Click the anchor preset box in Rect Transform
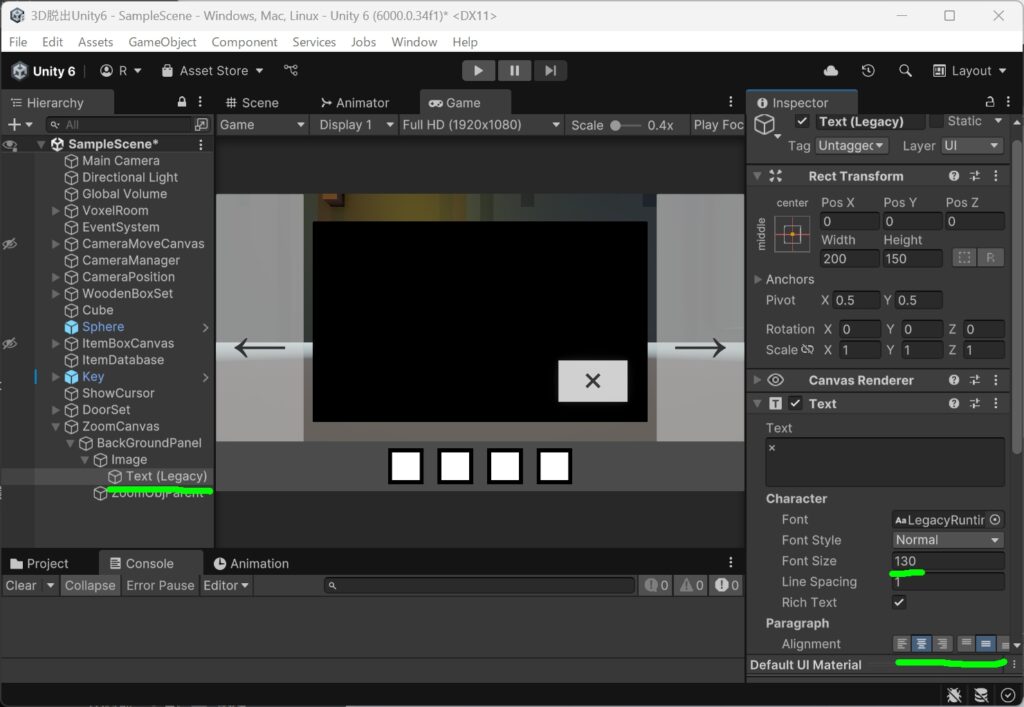1024x707 pixels. pos(792,234)
